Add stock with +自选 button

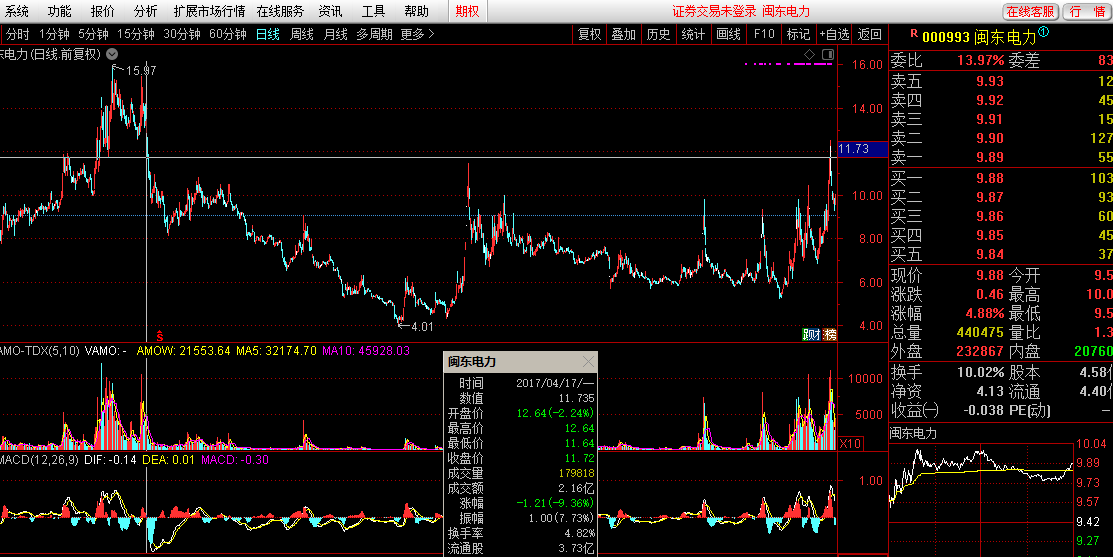834,34
